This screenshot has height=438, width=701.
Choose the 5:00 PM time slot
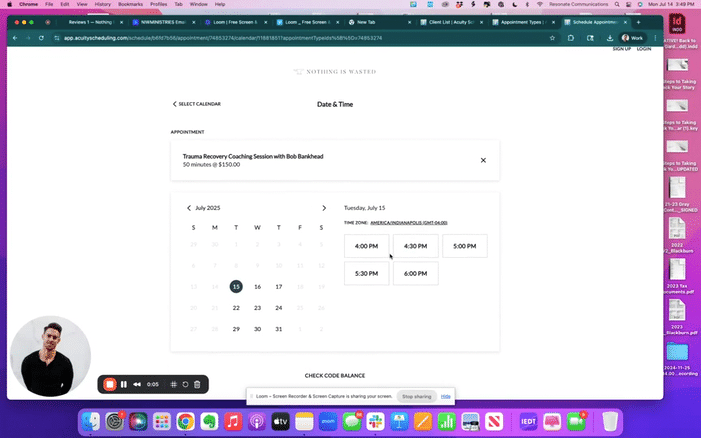[465, 246]
